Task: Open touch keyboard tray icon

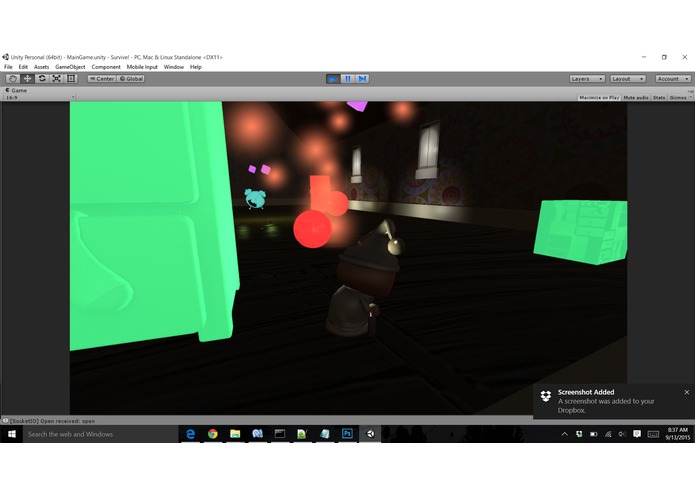Action: click(653, 434)
